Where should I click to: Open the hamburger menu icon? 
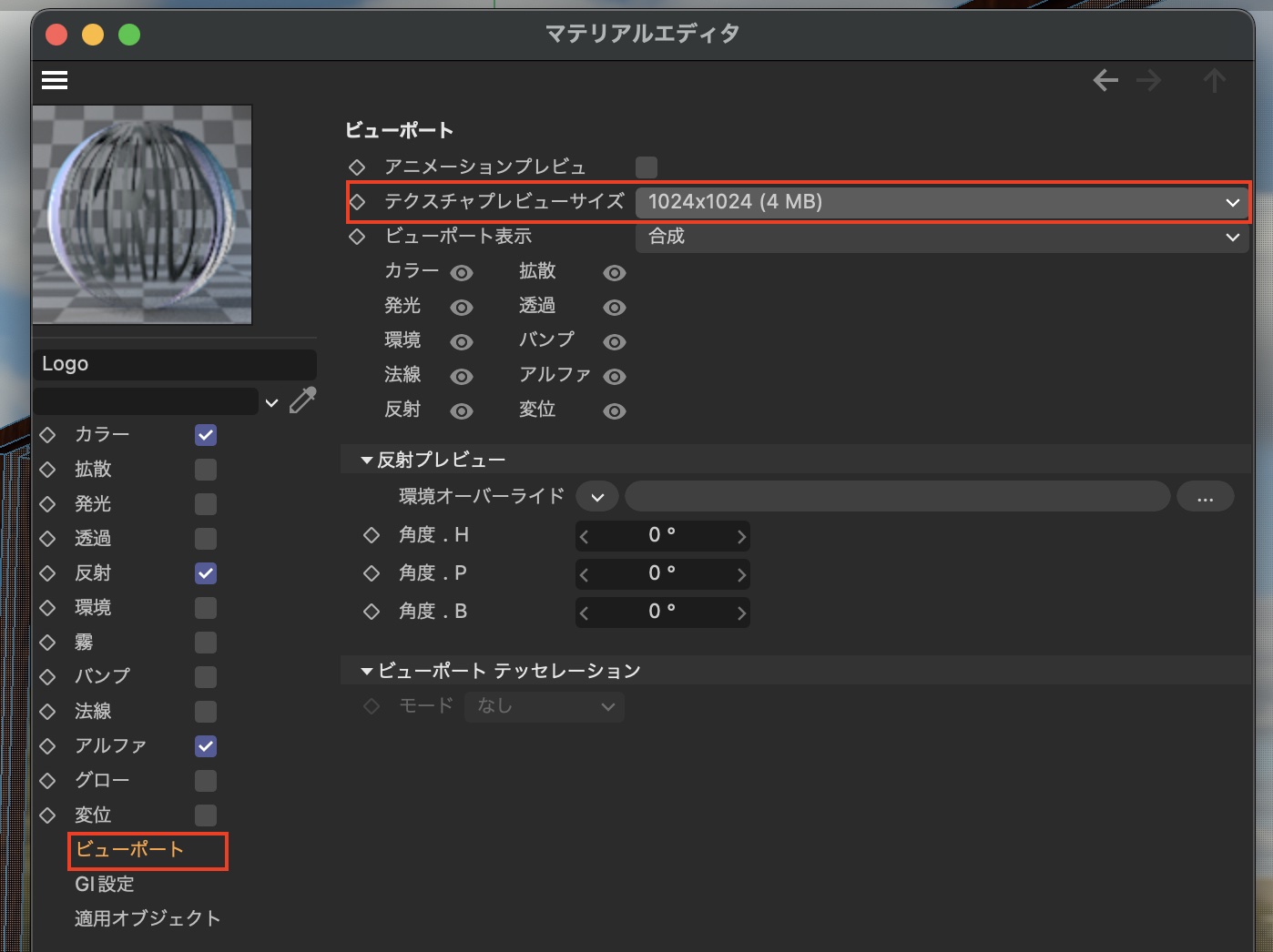tap(55, 80)
